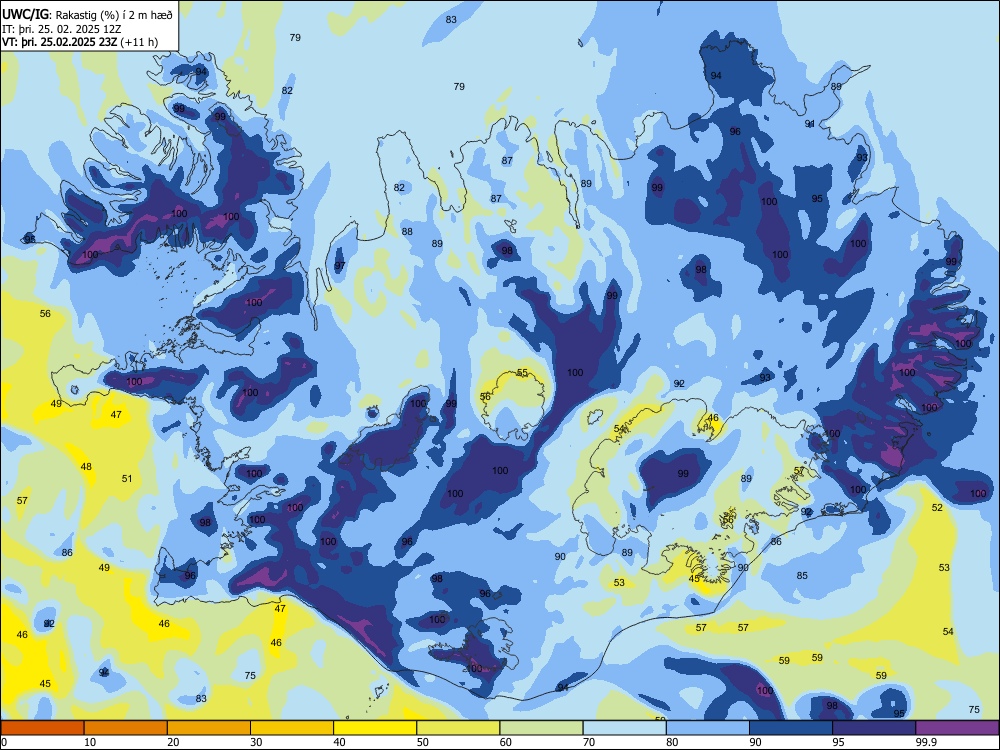Click the '20' legend scale label
The image size is (1000, 750).
[x=173, y=742]
